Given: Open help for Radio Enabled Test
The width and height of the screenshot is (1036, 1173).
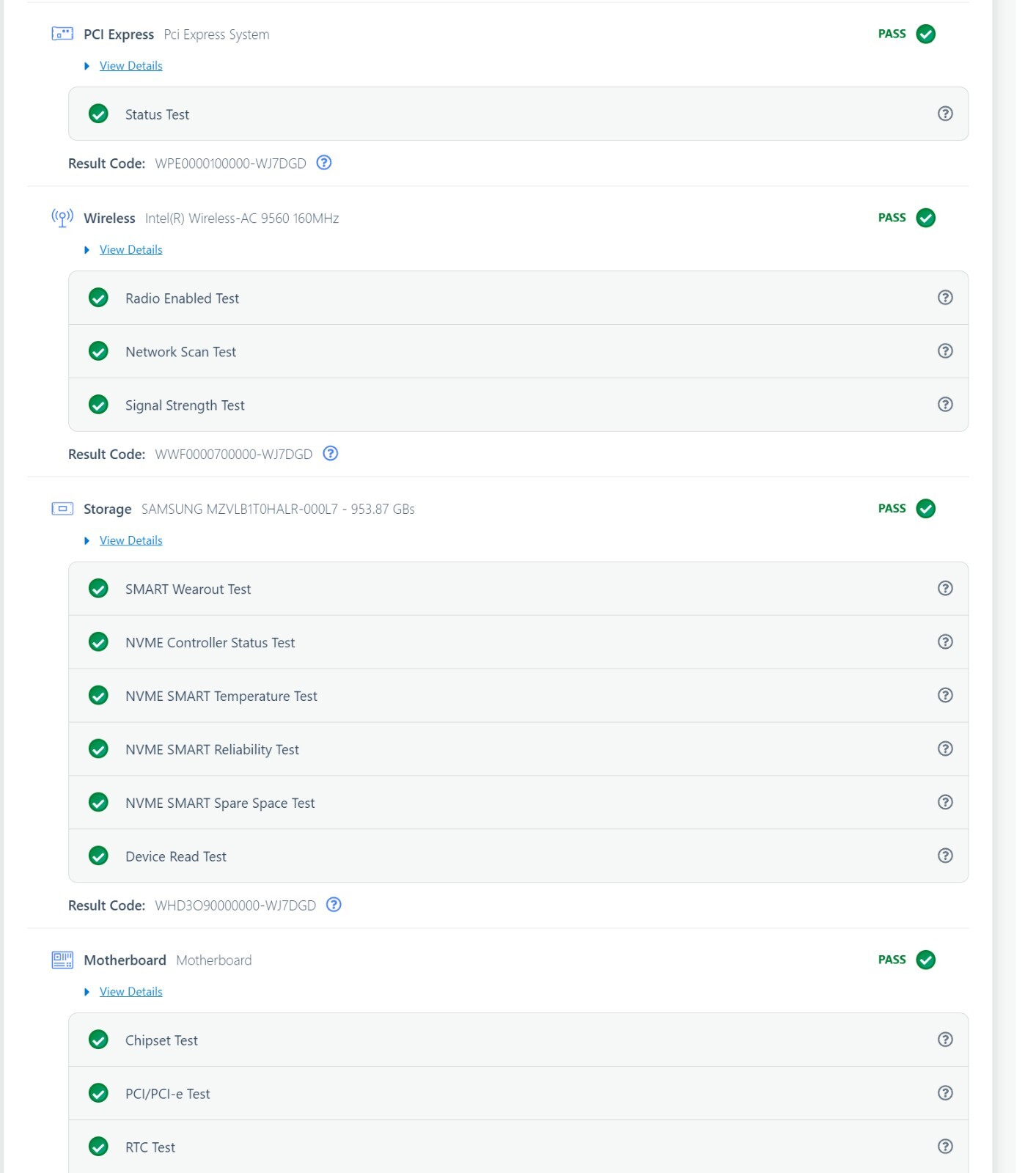Looking at the screenshot, I should (x=945, y=298).
